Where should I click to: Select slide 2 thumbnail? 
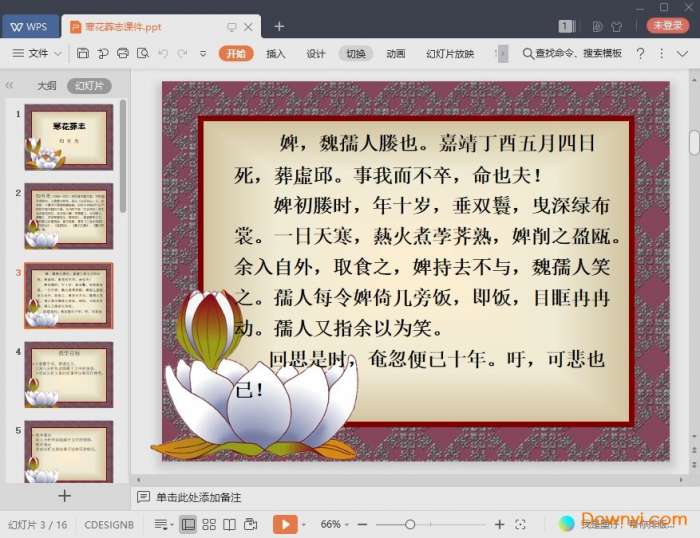[x=69, y=216]
